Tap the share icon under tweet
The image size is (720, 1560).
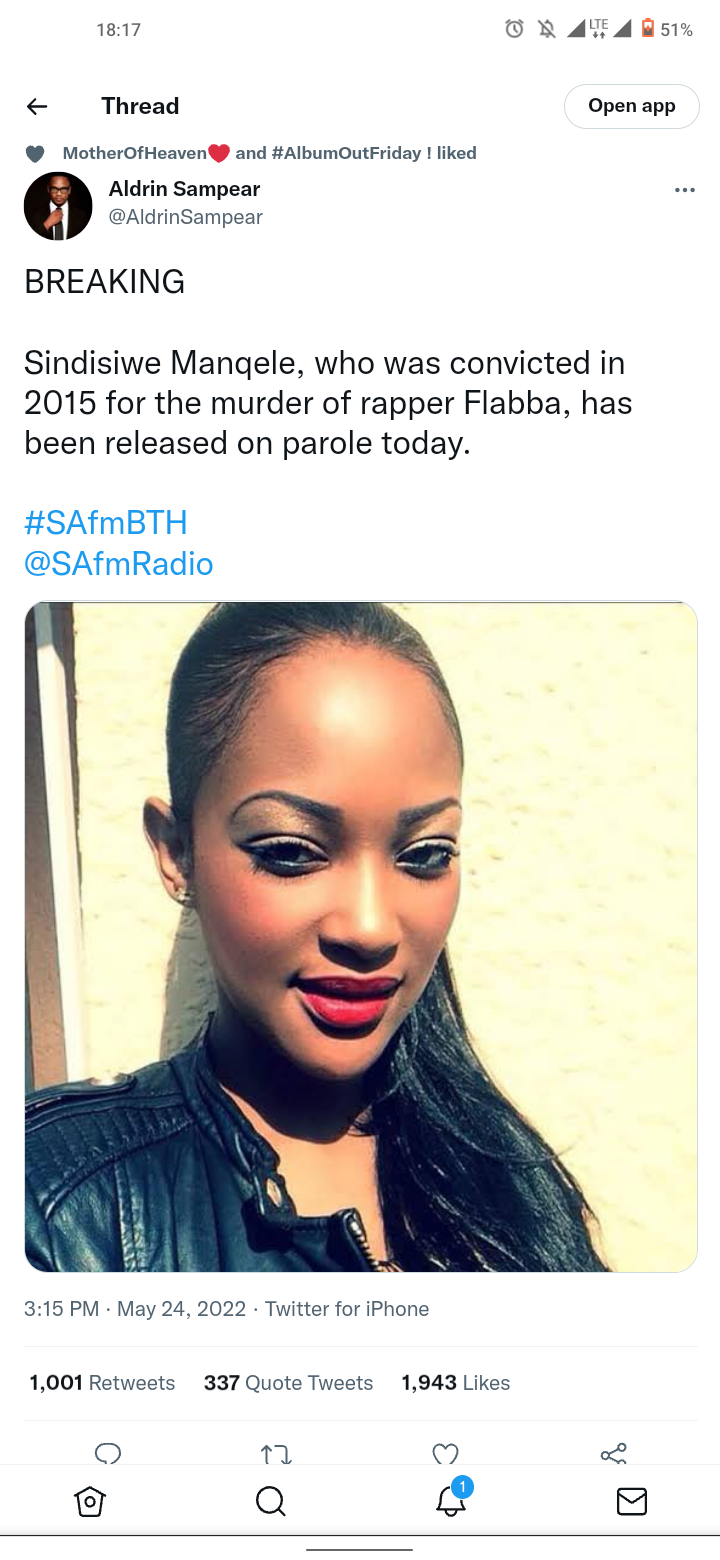click(613, 1454)
